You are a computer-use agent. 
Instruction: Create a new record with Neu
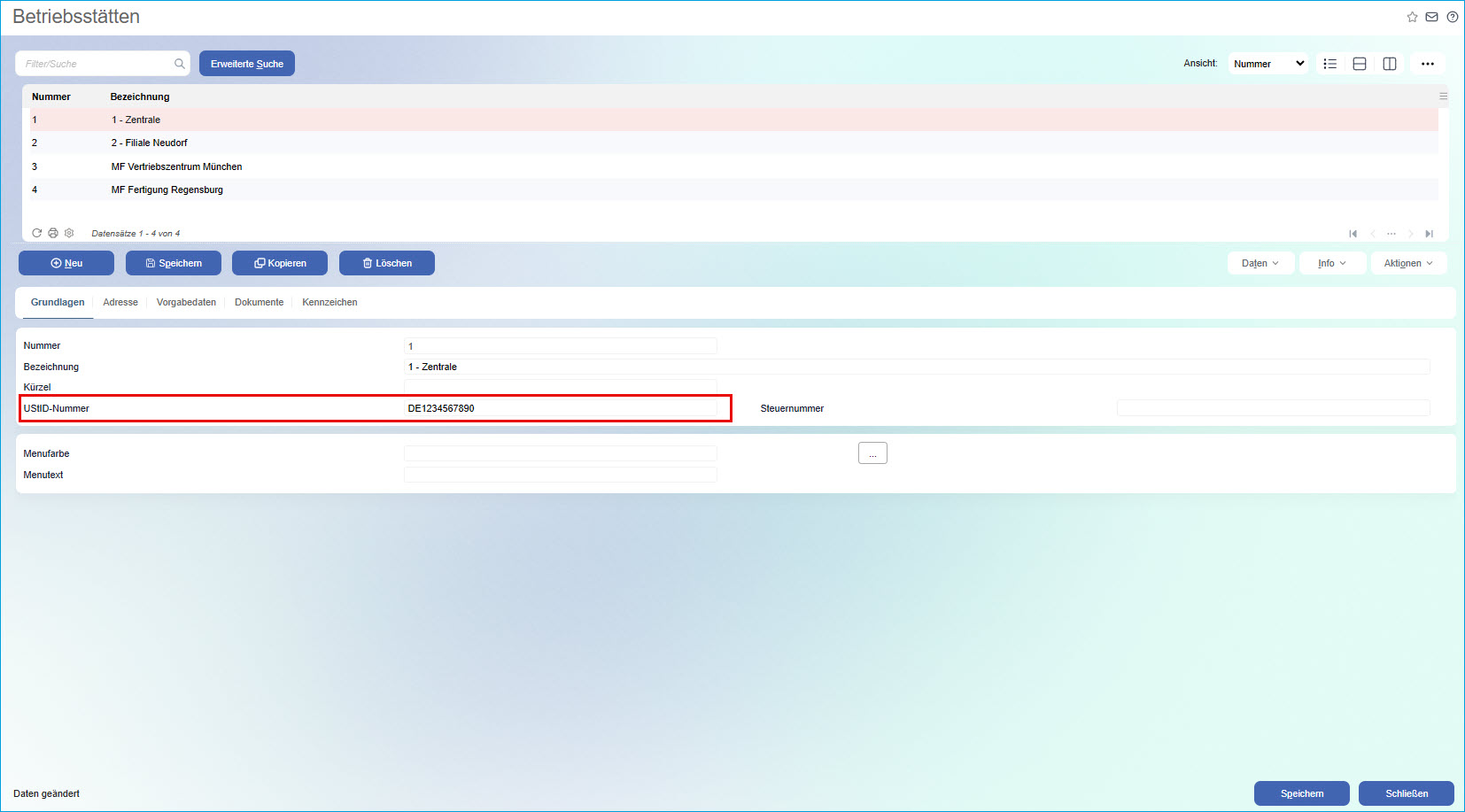(x=66, y=263)
